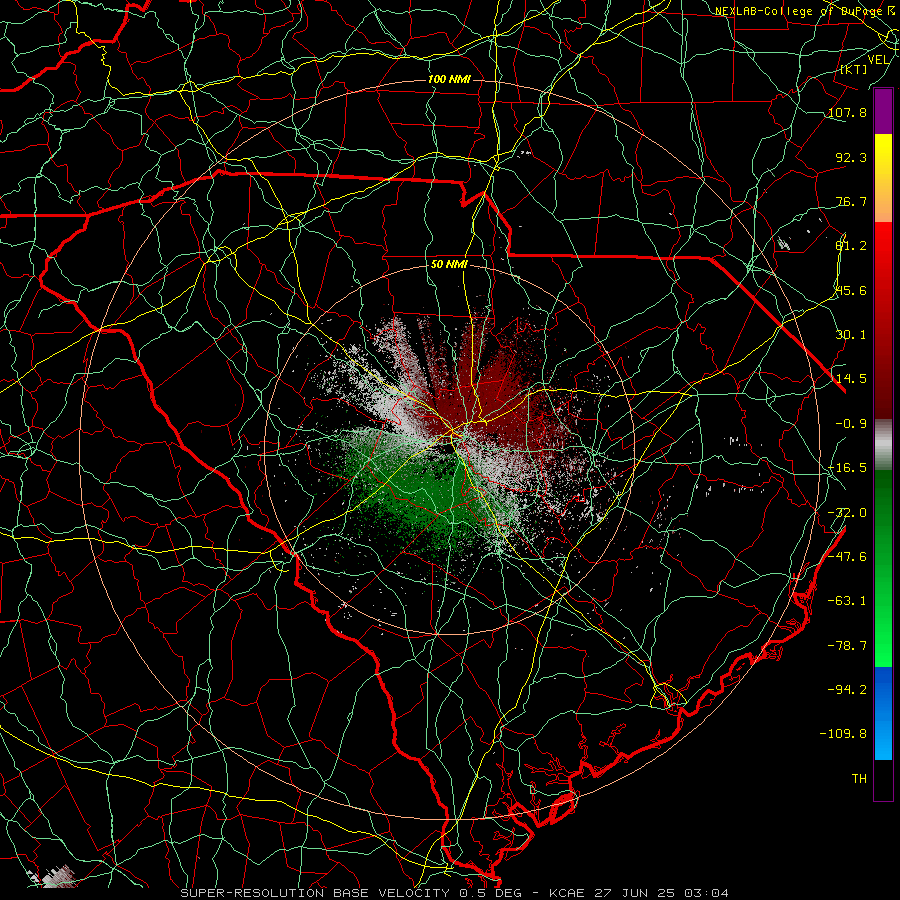Click the 100 NMI range ring label
Viewport: 900px width, 900px height.
tap(449, 79)
